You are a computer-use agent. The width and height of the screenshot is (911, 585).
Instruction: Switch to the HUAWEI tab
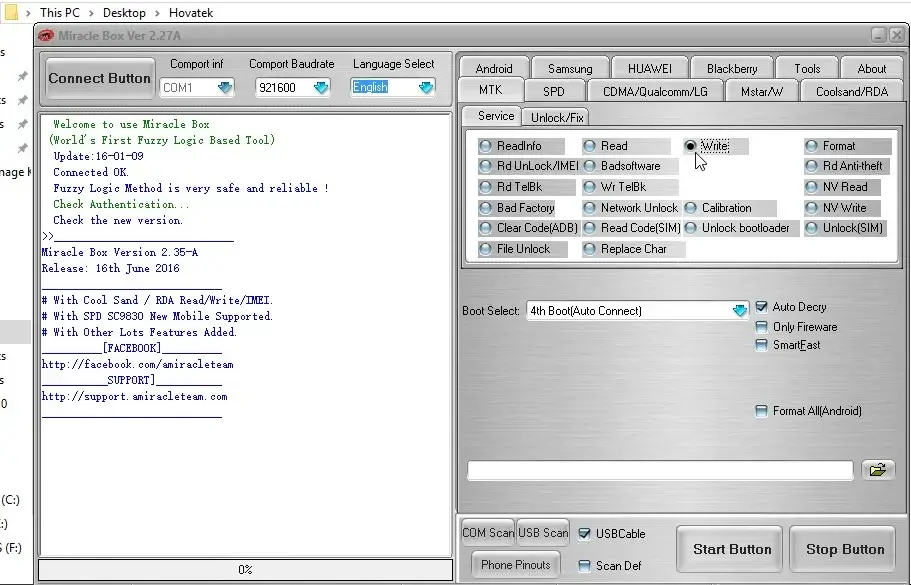(x=650, y=69)
